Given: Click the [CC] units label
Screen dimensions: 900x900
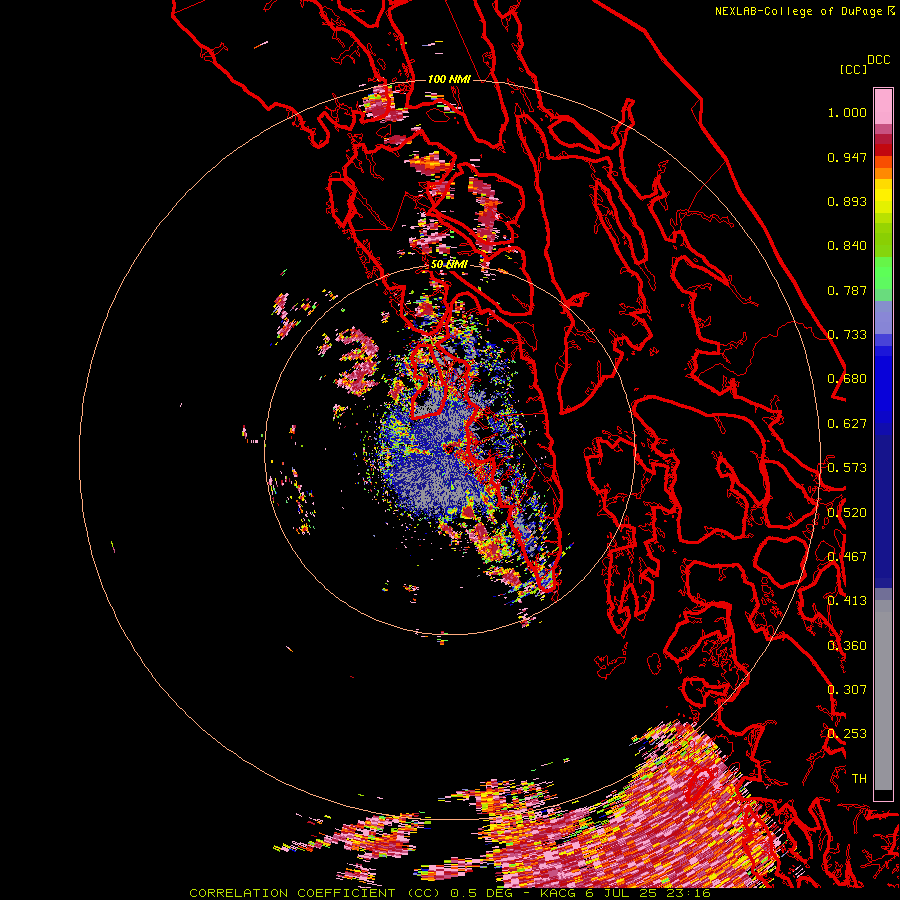Looking at the screenshot, I should pyautogui.click(x=853, y=69).
